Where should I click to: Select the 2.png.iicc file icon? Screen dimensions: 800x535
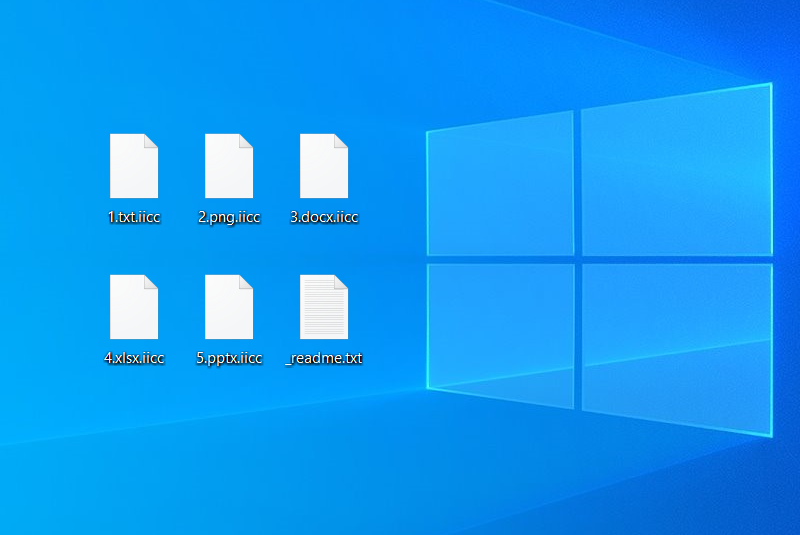click(x=229, y=165)
